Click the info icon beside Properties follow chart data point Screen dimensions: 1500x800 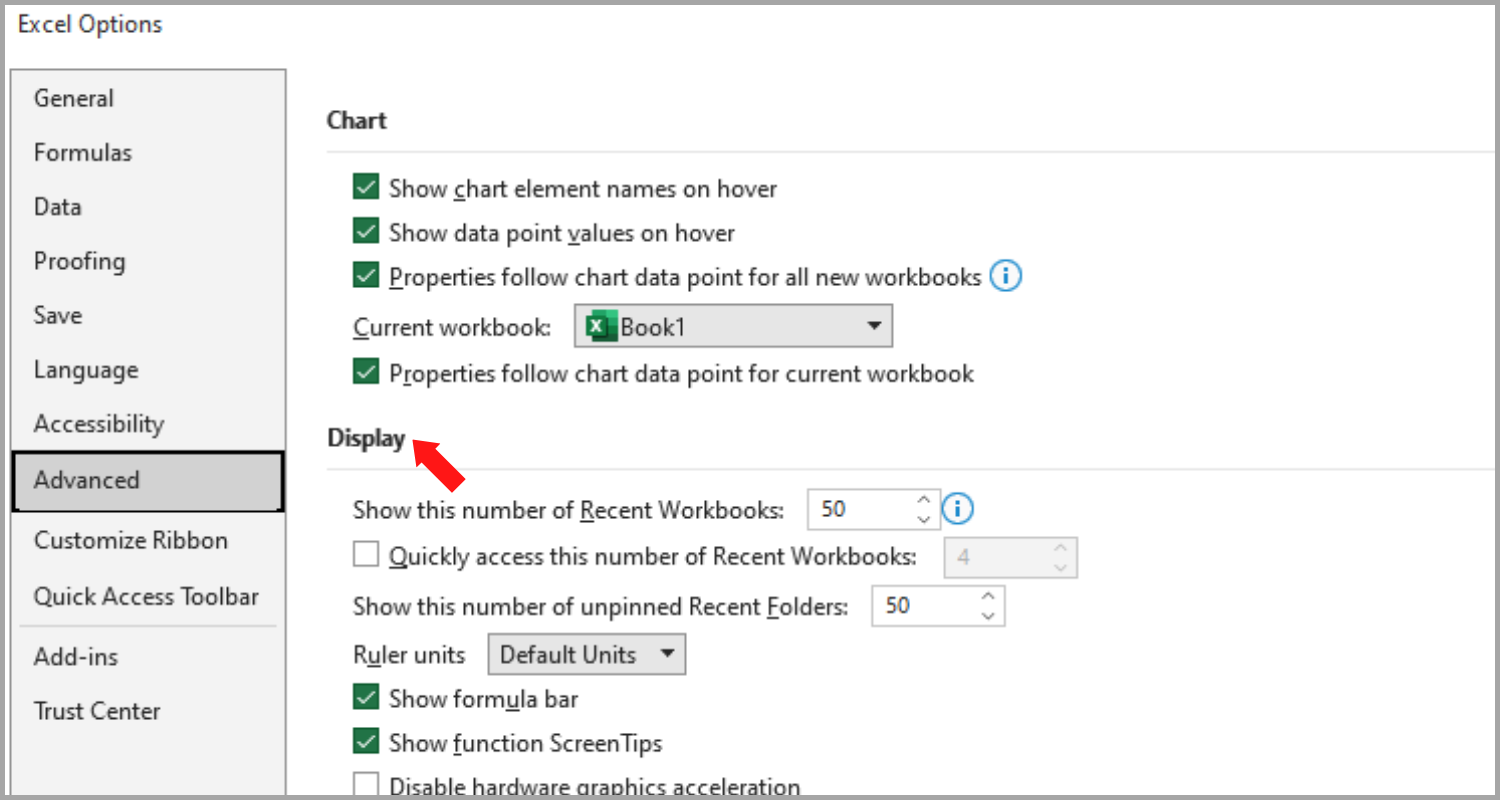[1005, 276]
